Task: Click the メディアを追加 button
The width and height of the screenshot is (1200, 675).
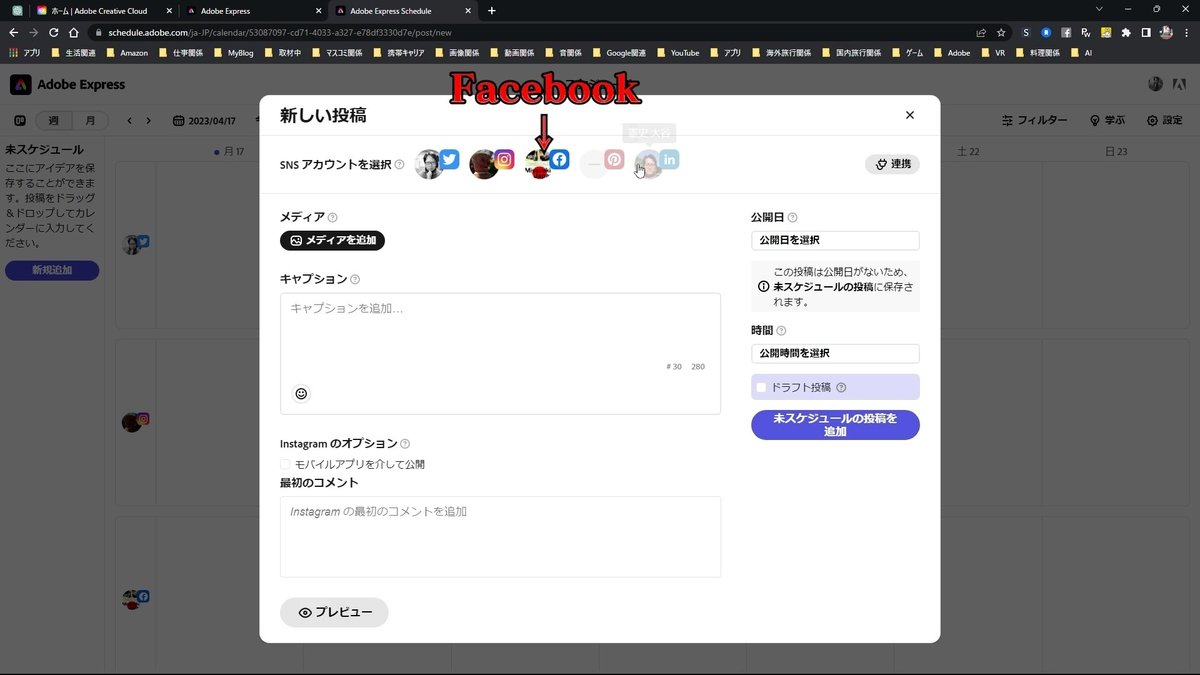Action: (332, 241)
